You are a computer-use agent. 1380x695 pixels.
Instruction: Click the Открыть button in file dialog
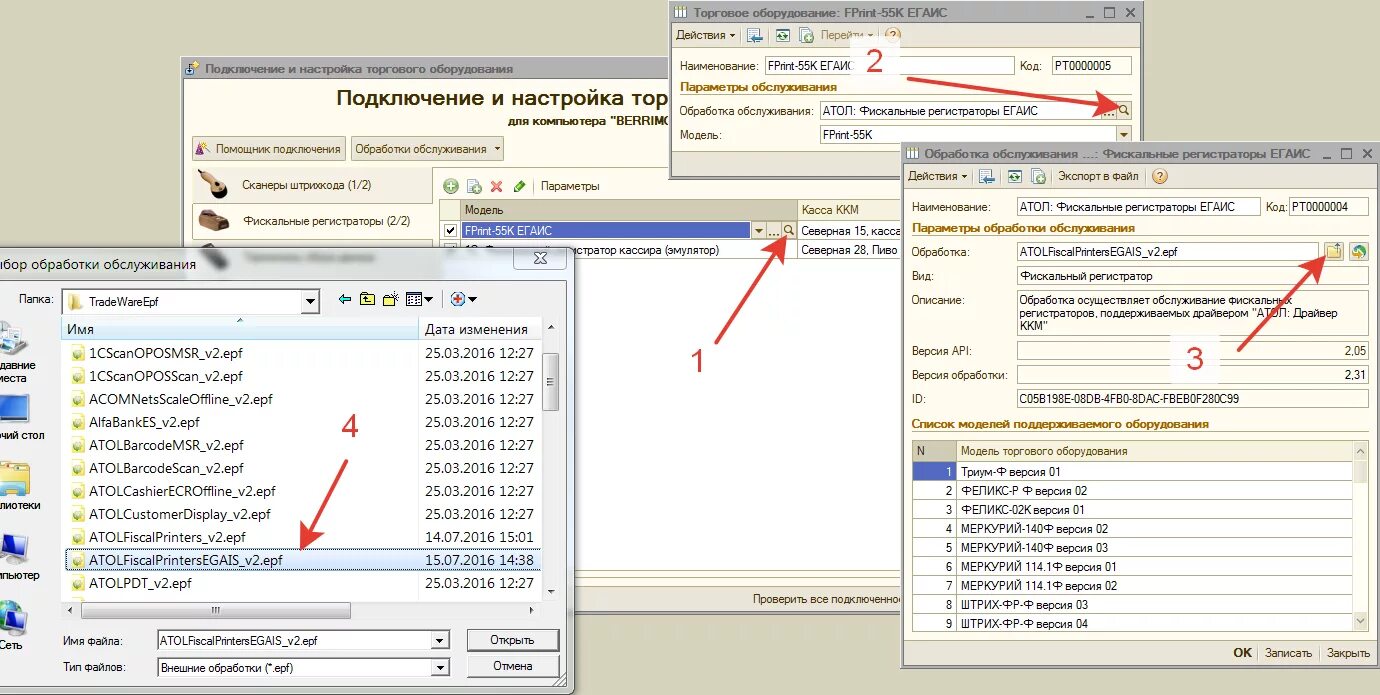click(x=512, y=640)
